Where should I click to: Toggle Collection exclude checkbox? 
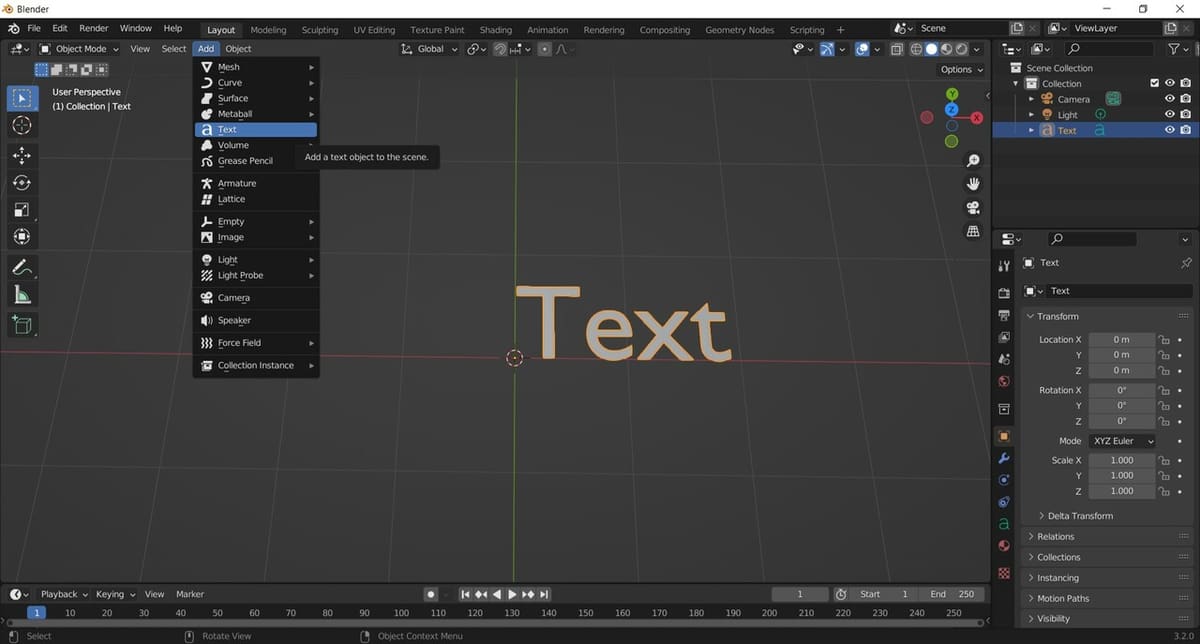pos(1155,83)
